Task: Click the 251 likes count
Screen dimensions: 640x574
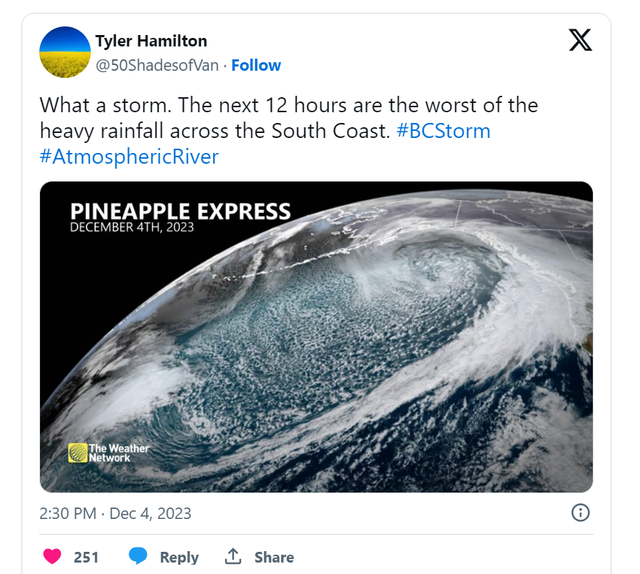Action: click(x=86, y=557)
